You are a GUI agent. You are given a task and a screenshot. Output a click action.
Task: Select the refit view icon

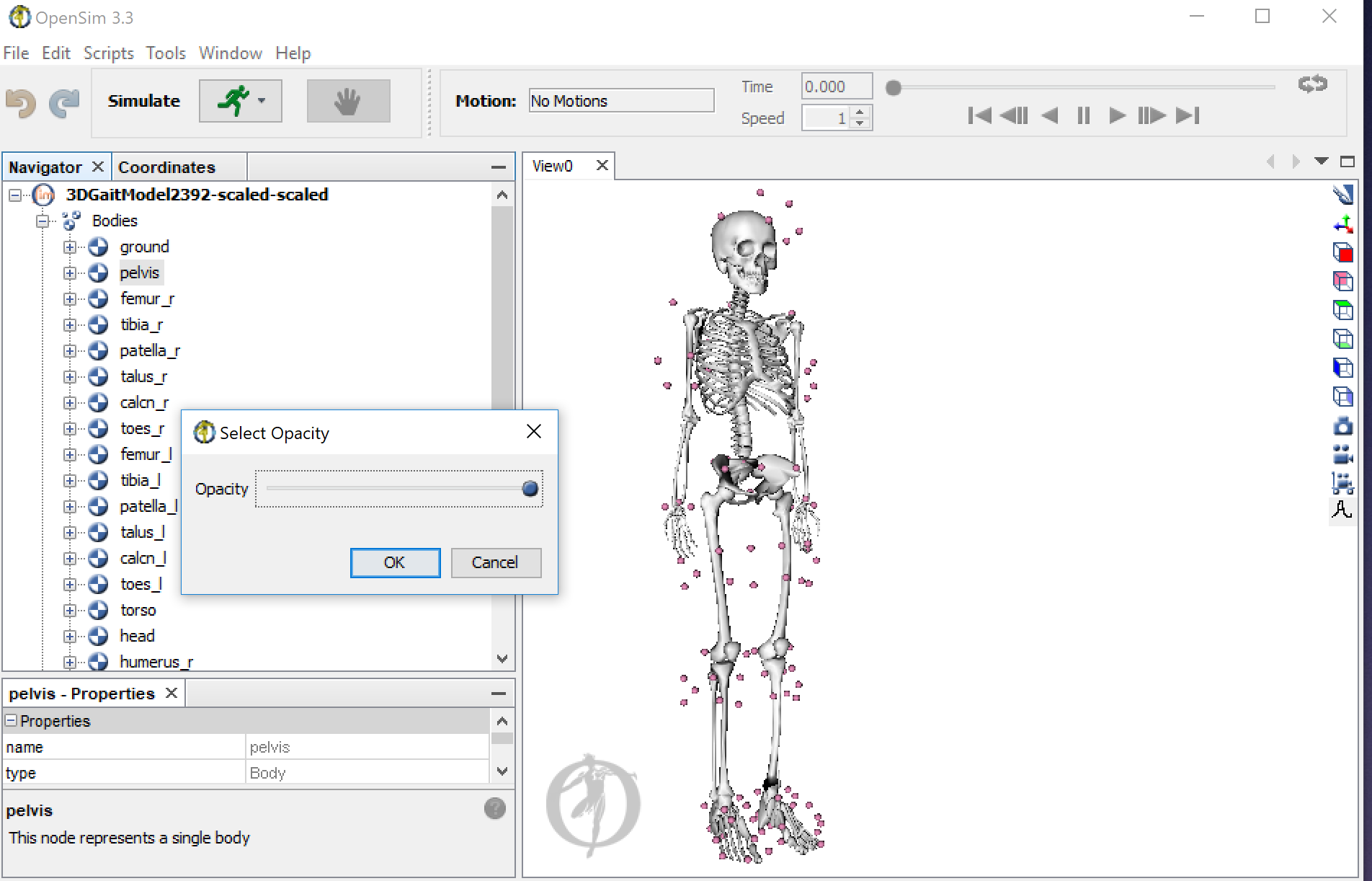point(1343,194)
